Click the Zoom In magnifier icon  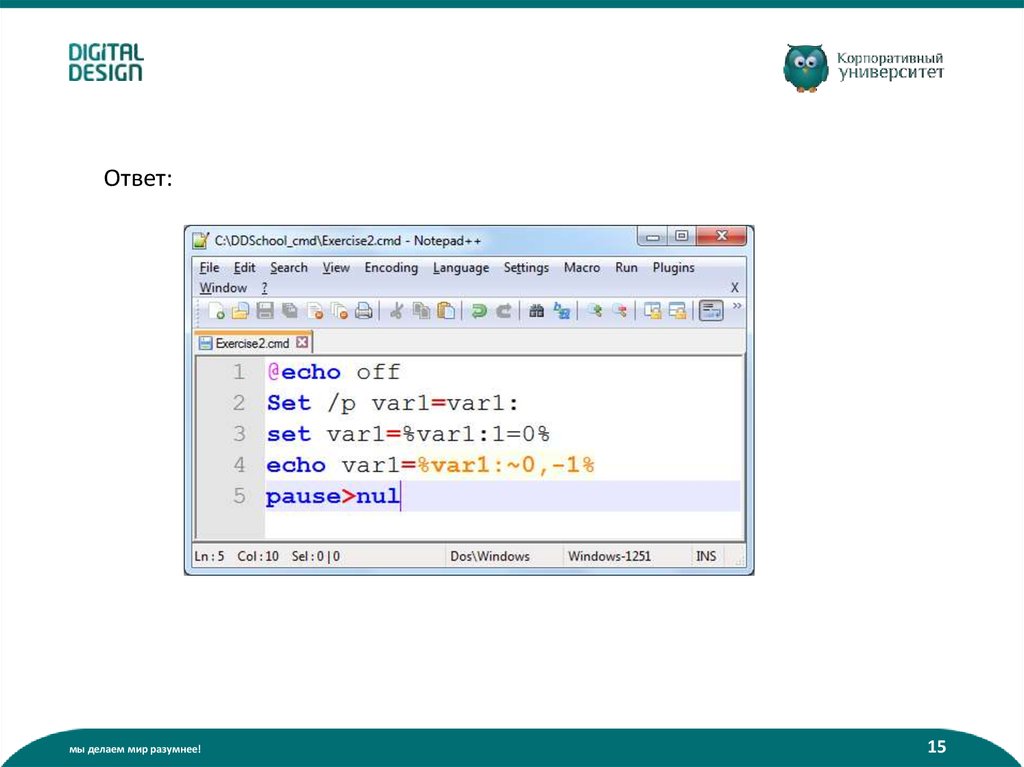click(595, 311)
